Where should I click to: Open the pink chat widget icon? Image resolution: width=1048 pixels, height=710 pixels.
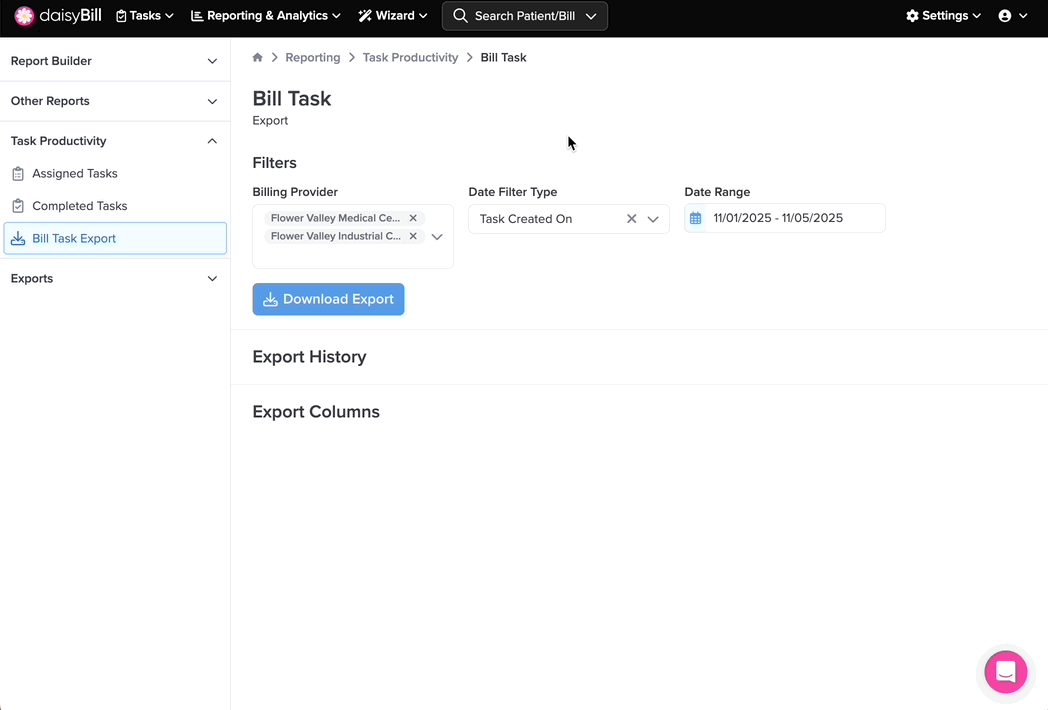point(1005,671)
